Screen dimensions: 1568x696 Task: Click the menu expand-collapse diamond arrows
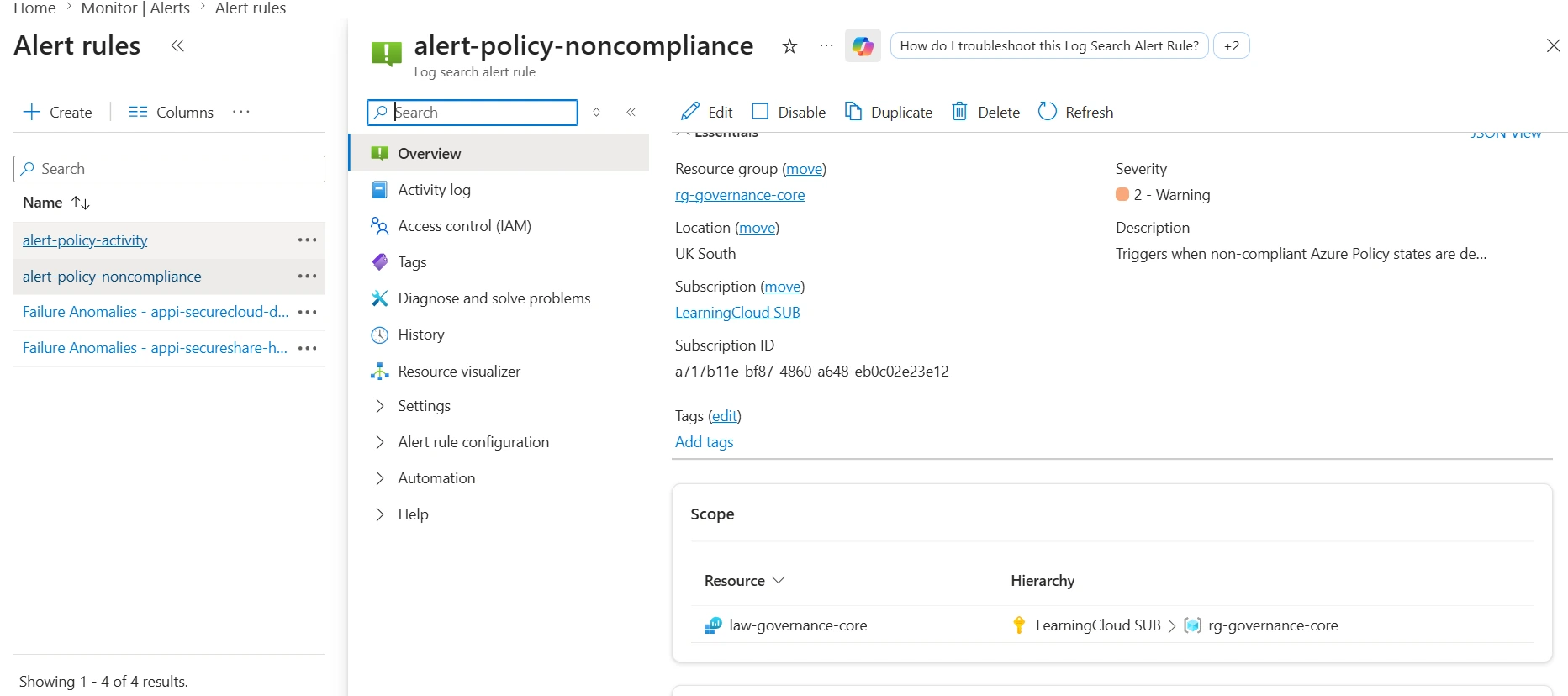596,112
